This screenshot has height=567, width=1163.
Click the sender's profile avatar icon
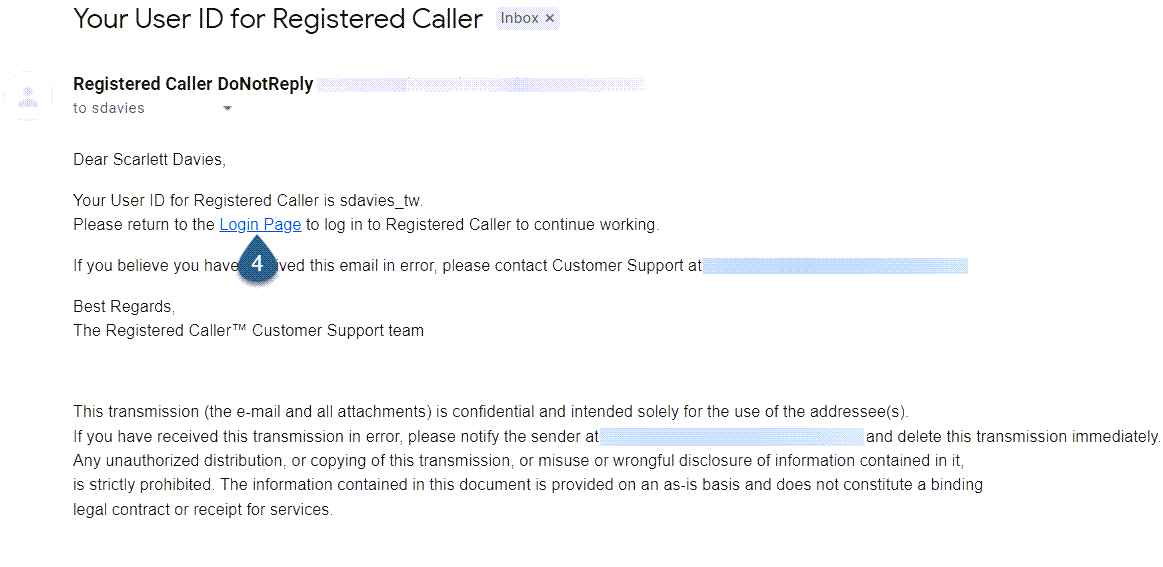[29, 96]
